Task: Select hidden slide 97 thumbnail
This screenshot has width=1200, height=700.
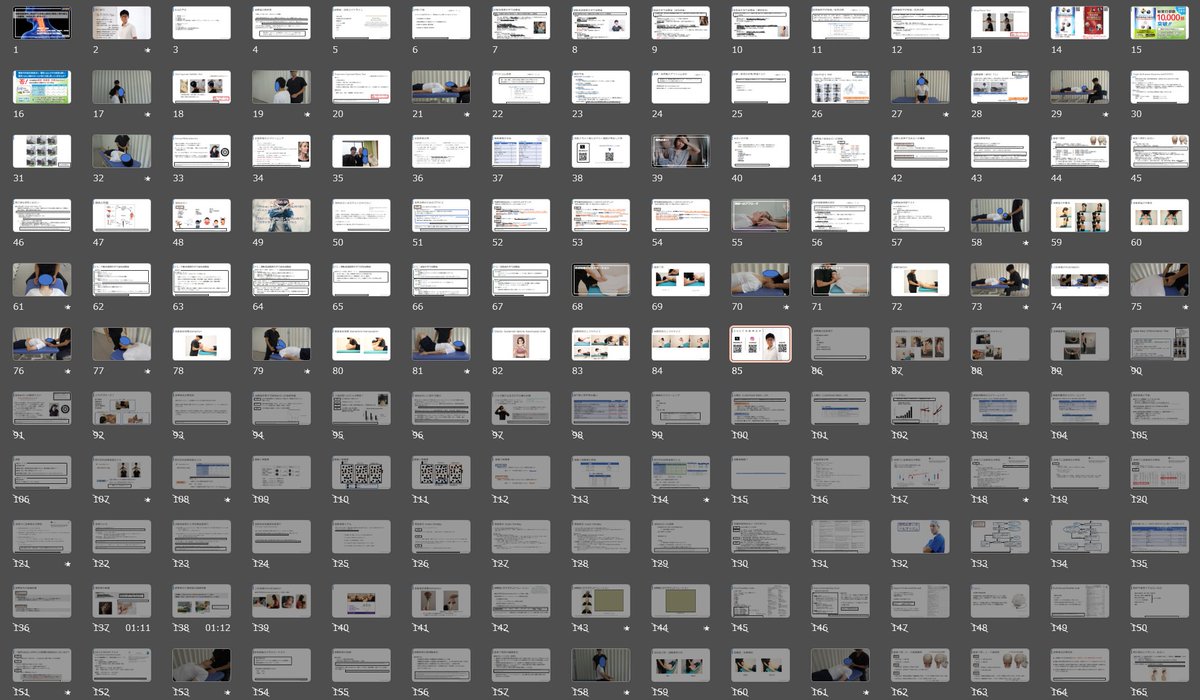Action: (521, 408)
